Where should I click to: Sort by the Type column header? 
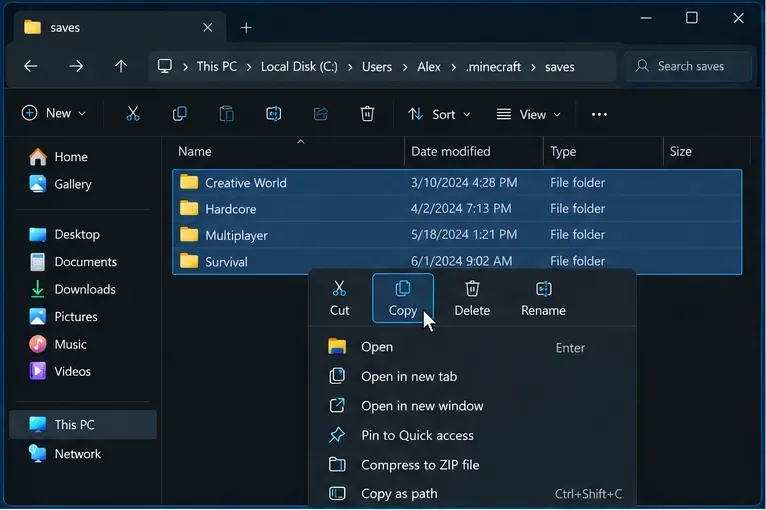pyautogui.click(x=603, y=151)
